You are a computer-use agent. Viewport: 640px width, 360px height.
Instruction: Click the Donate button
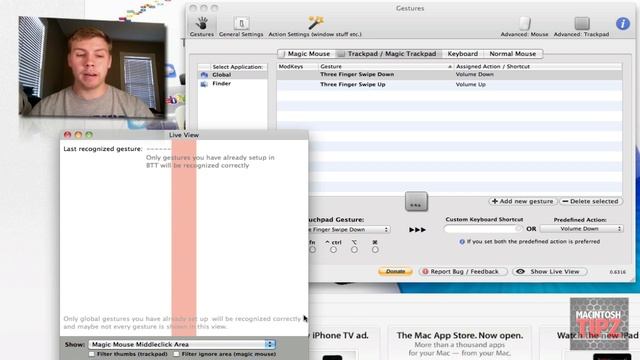pos(395,271)
